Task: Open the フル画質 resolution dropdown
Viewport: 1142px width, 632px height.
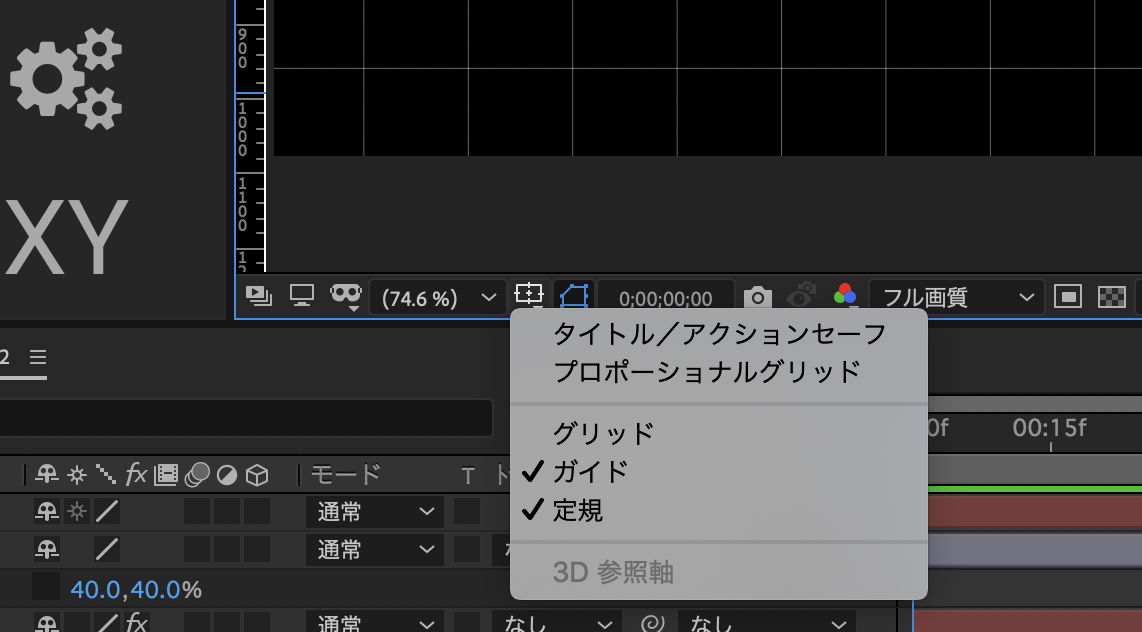Action: coord(955,296)
